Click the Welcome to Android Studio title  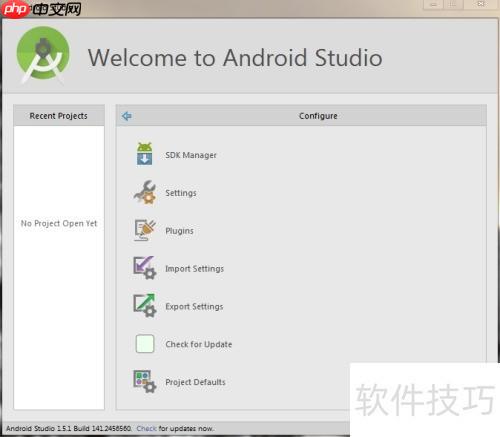235,58
